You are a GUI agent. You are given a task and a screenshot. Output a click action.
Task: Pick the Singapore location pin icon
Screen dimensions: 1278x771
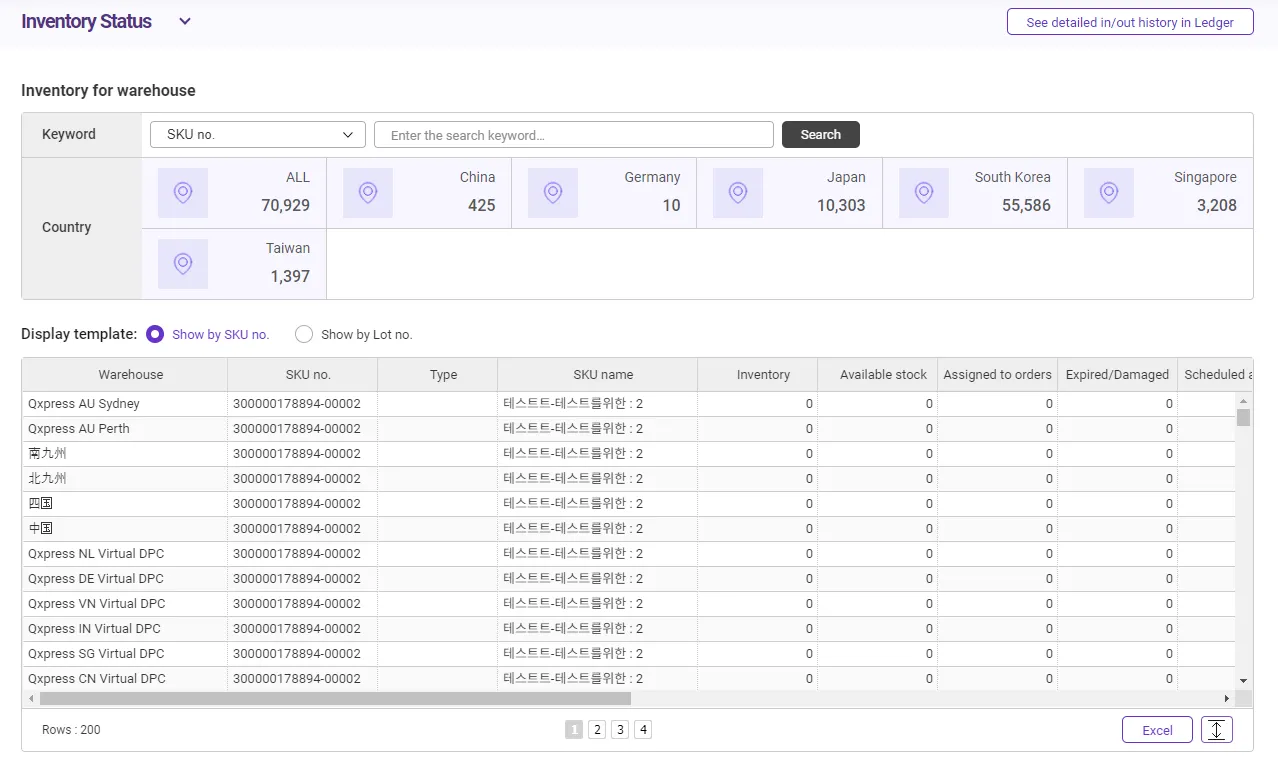point(1109,193)
